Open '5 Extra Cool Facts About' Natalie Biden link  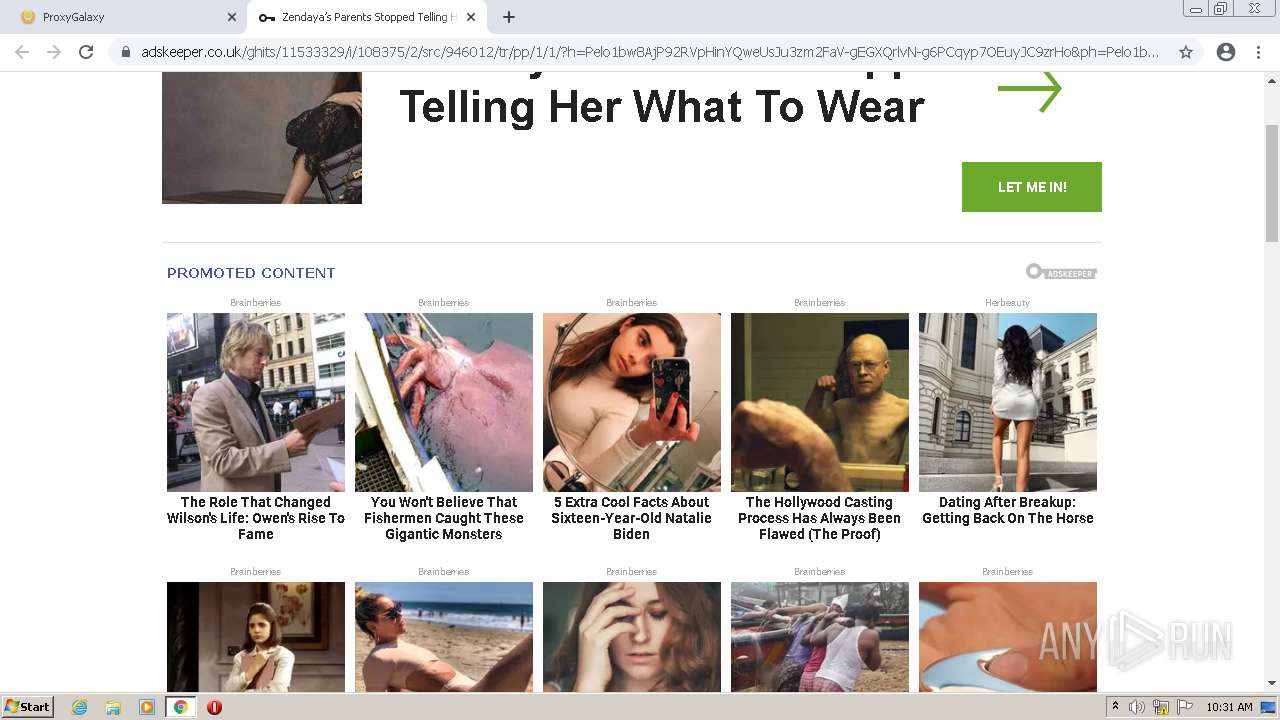click(632, 518)
